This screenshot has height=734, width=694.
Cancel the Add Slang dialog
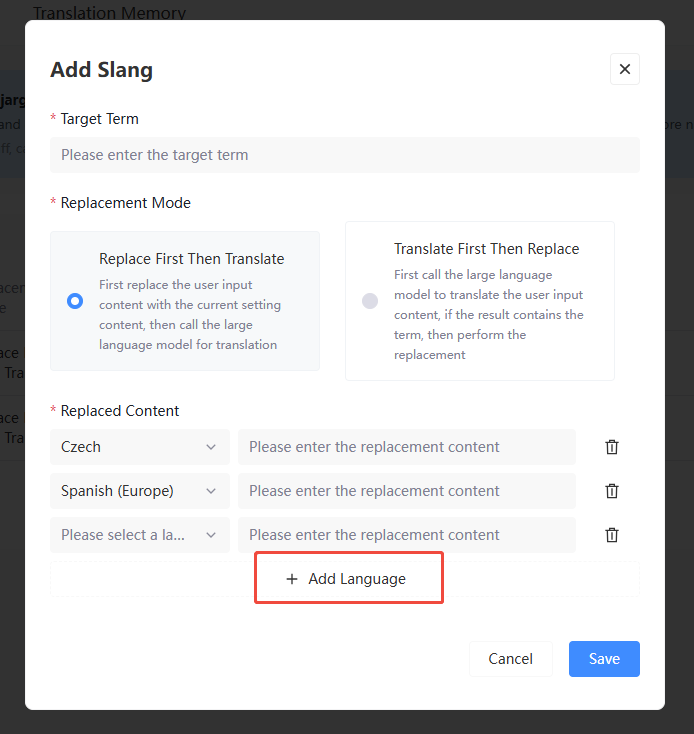click(511, 659)
